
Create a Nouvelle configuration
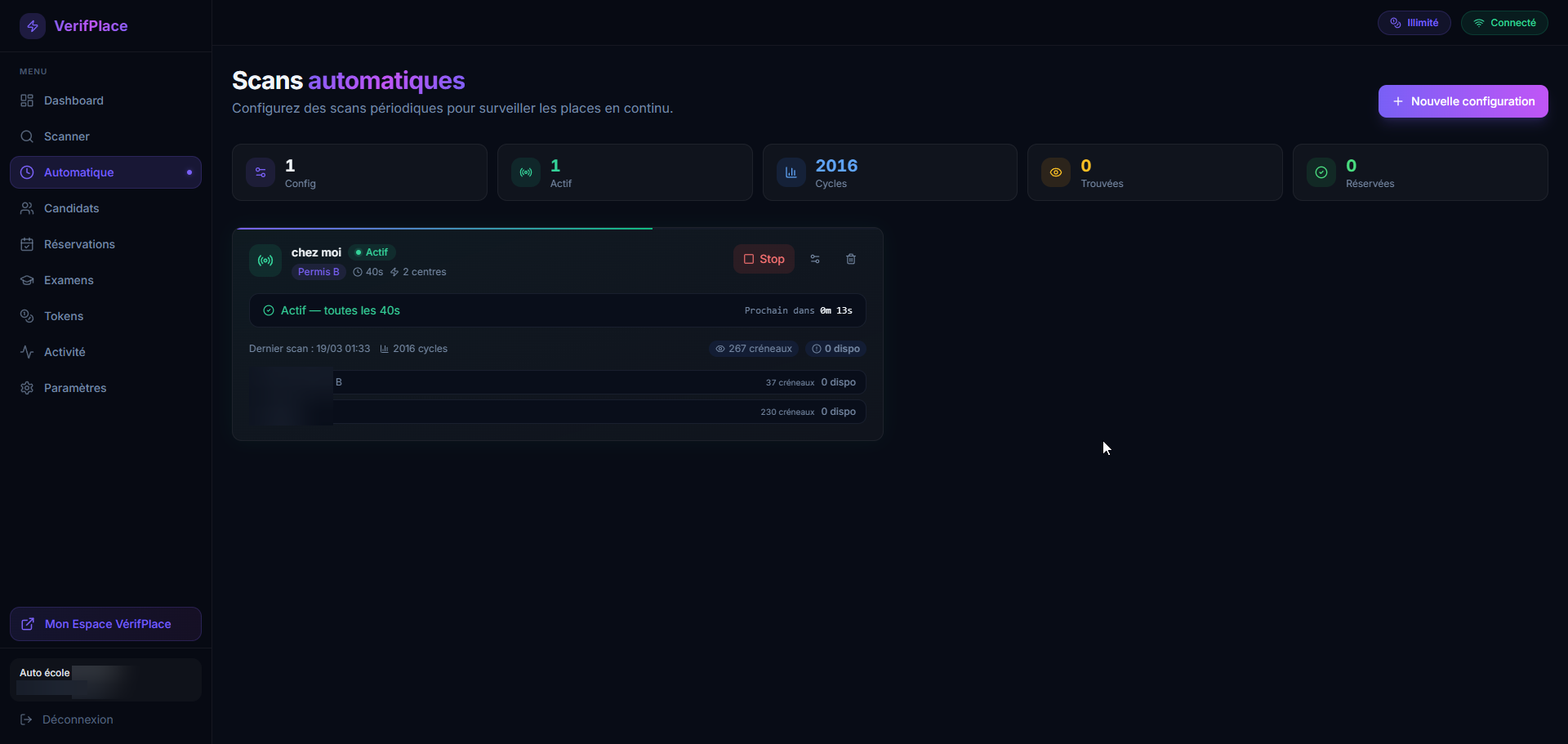pos(1463,101)
